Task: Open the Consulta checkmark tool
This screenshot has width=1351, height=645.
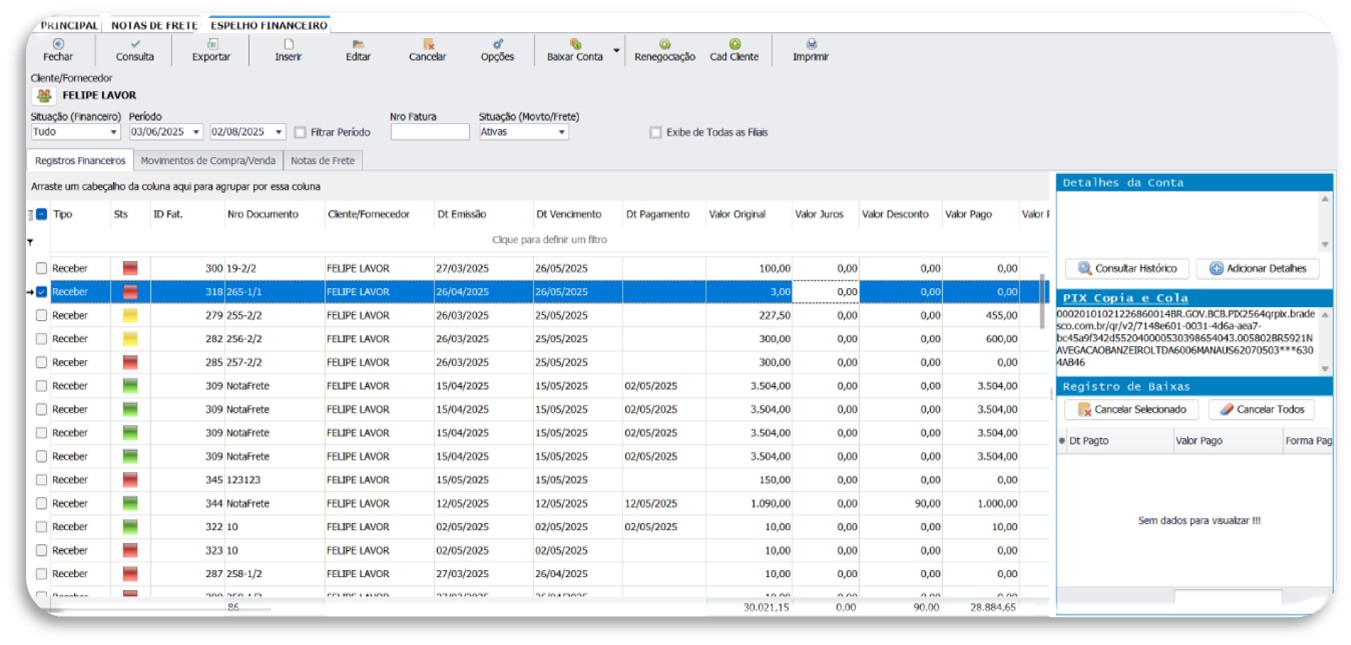Action: tap(135, 44)
